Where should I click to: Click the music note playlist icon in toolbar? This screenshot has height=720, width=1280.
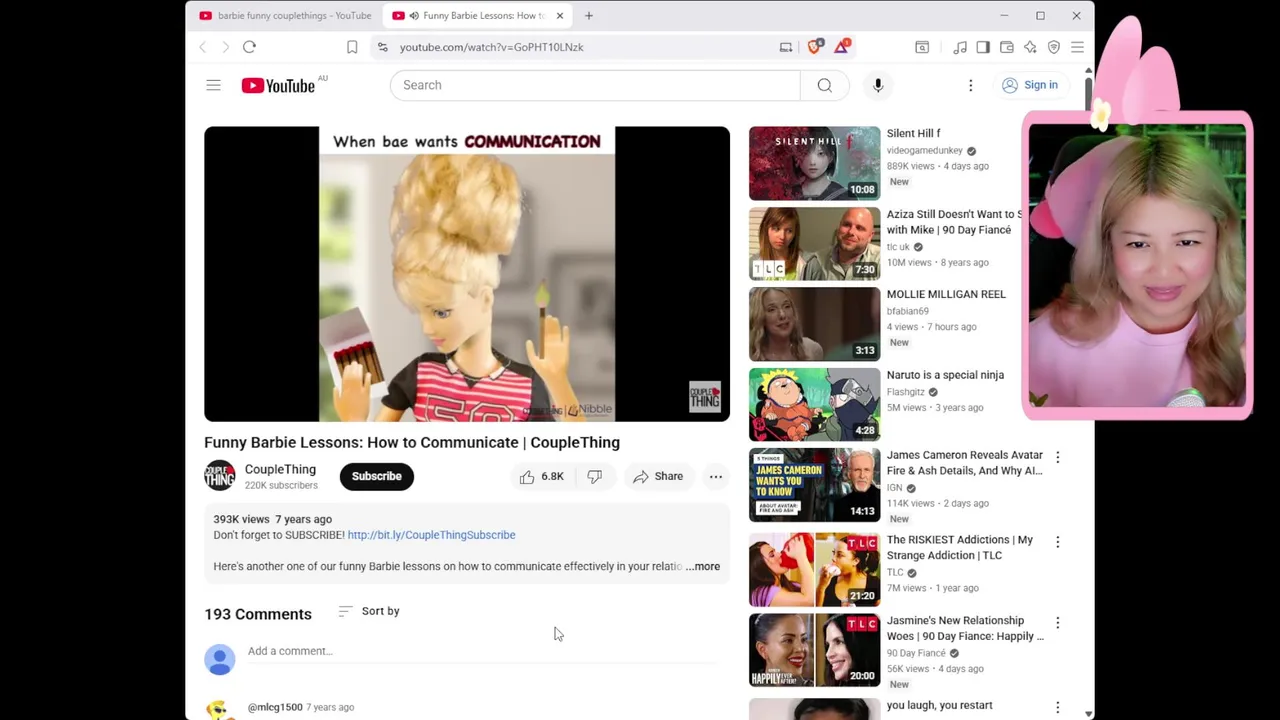[960, 47]
